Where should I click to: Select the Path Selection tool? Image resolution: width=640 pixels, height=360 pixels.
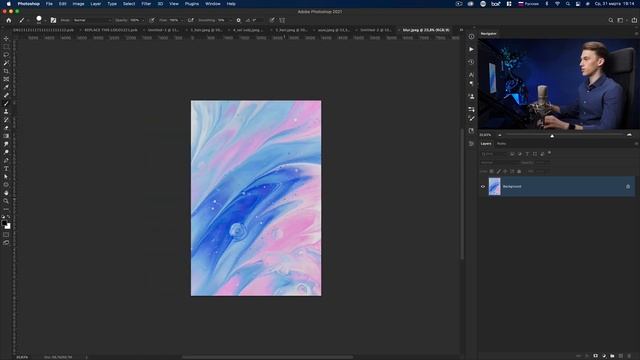point(6,177)
